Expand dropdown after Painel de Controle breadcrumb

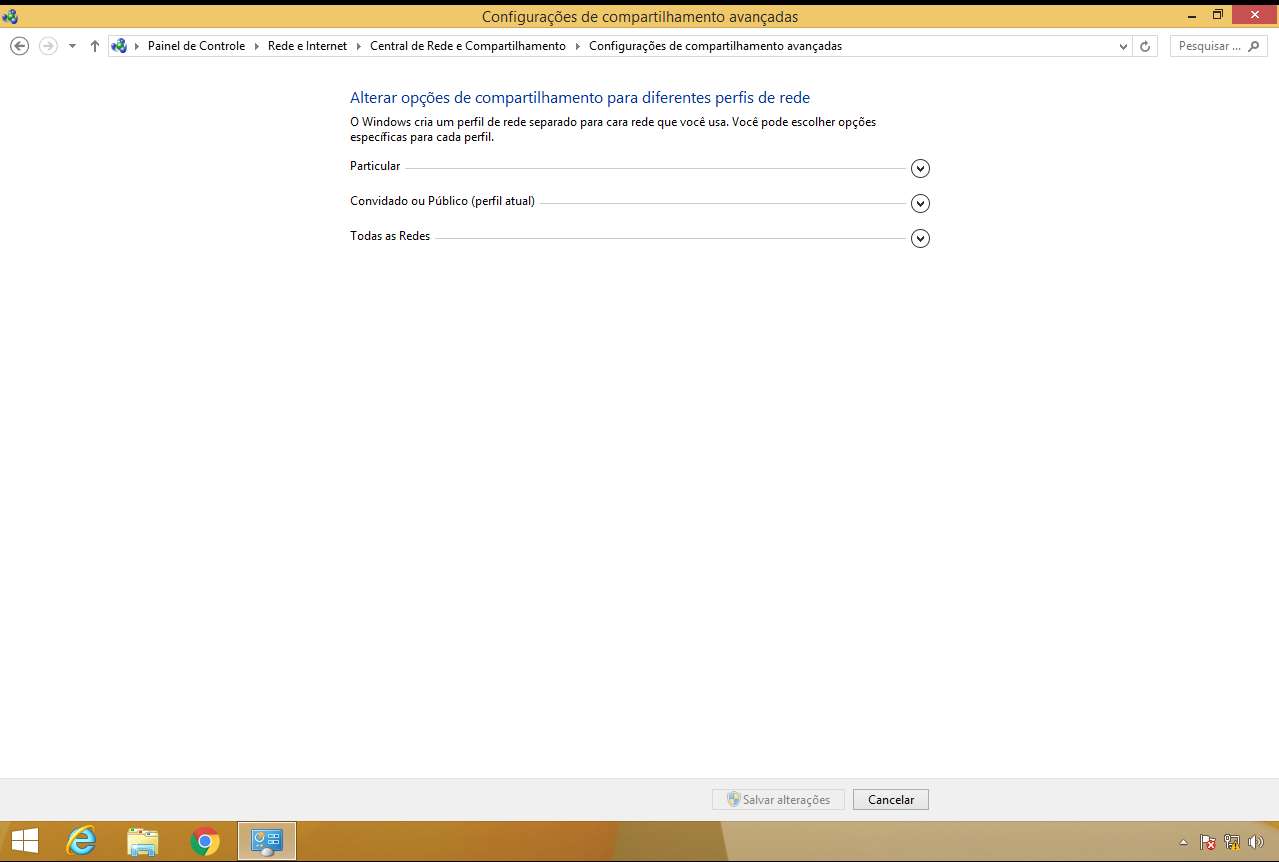(256, 46)
